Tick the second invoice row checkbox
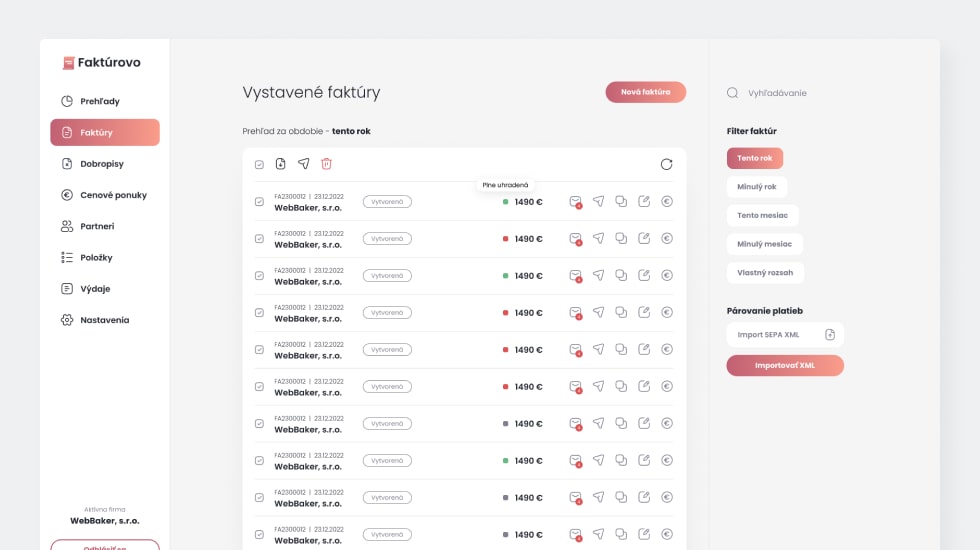The height and width of the screenshot is (550, 980). (259, 239)
